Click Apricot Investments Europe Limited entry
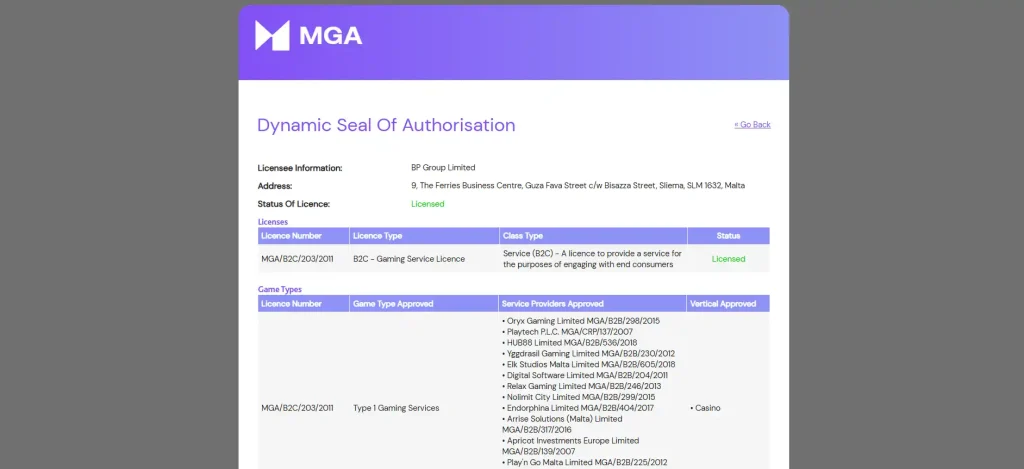 [x=571, y=445]
